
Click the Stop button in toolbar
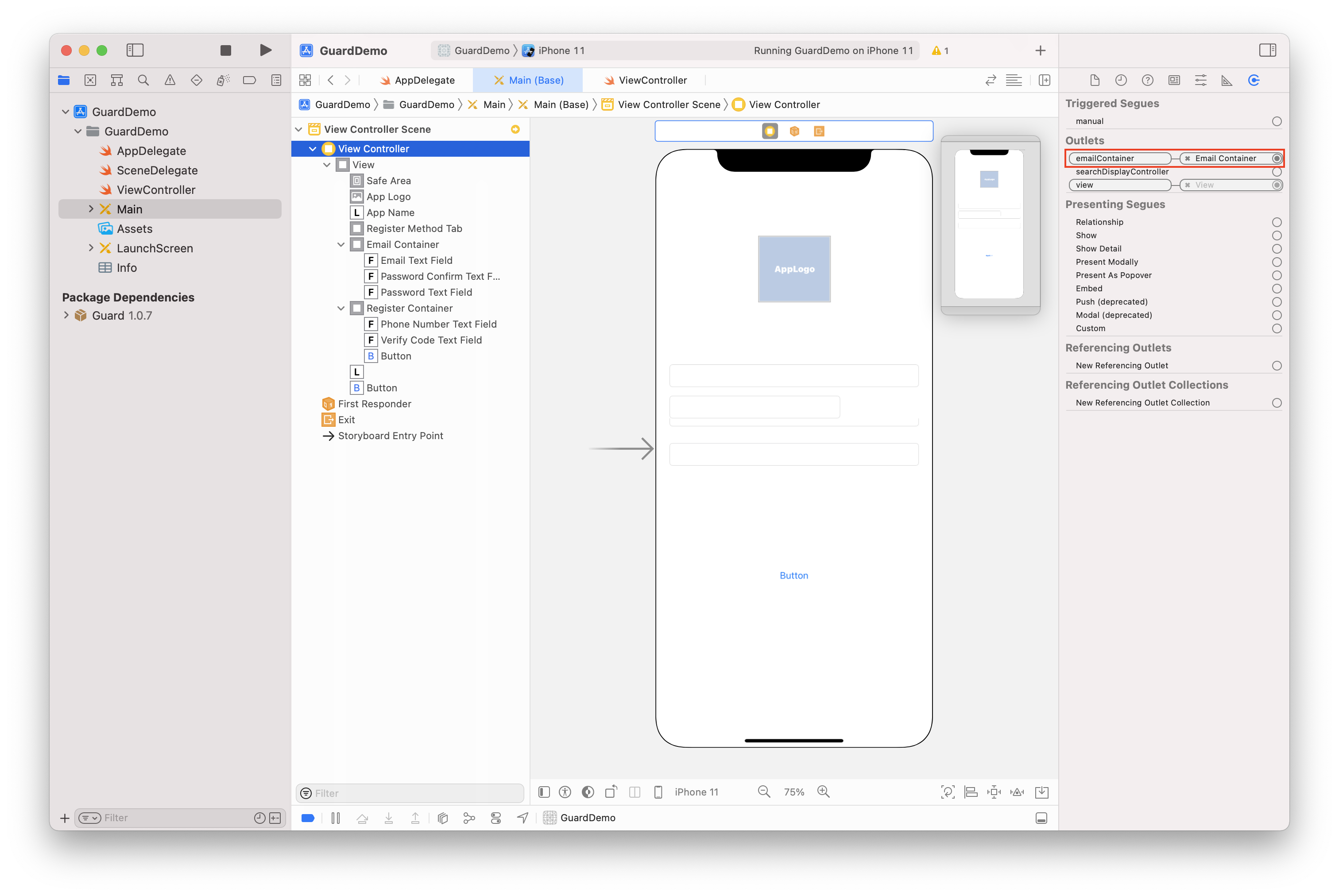point(226,50)
